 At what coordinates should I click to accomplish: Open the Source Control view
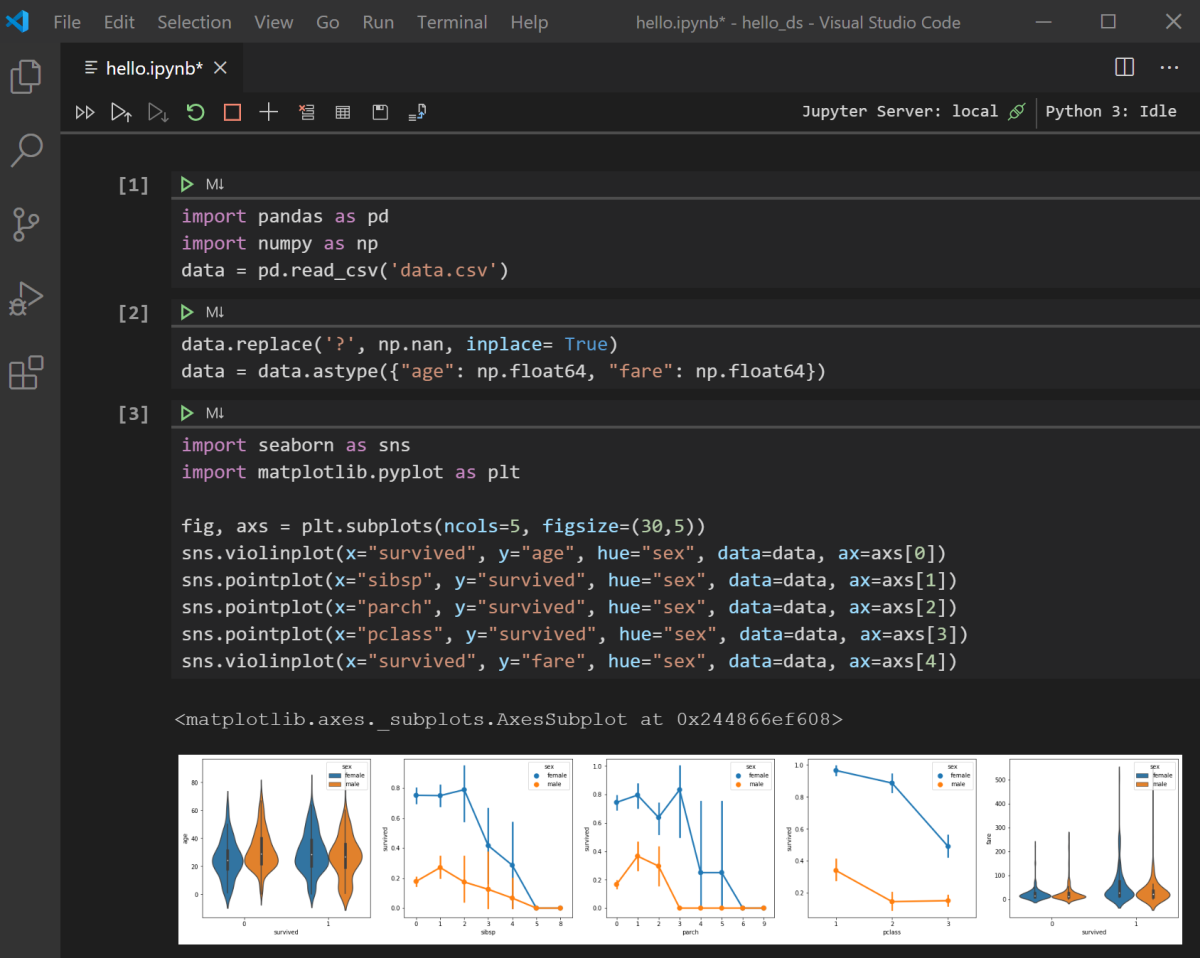click(26, 224)
